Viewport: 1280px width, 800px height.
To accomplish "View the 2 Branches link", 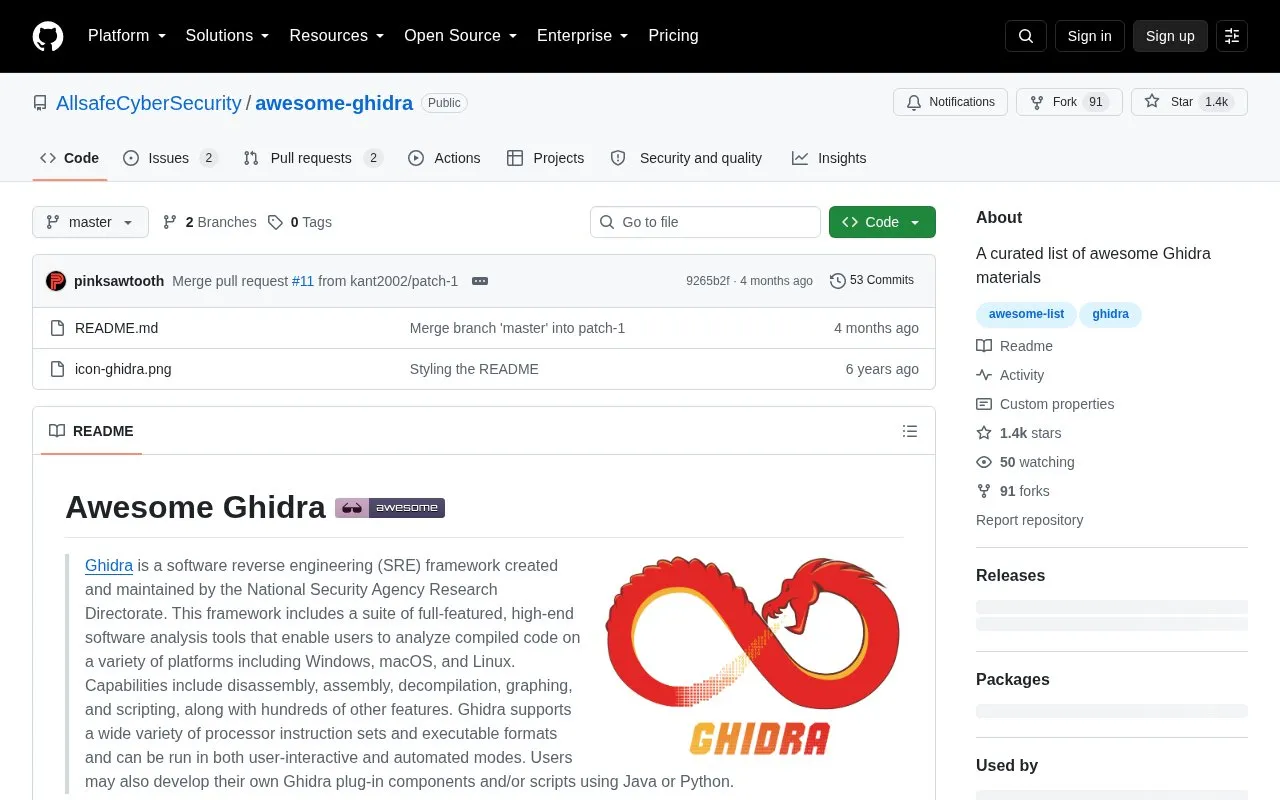I will tap(210, 222).
